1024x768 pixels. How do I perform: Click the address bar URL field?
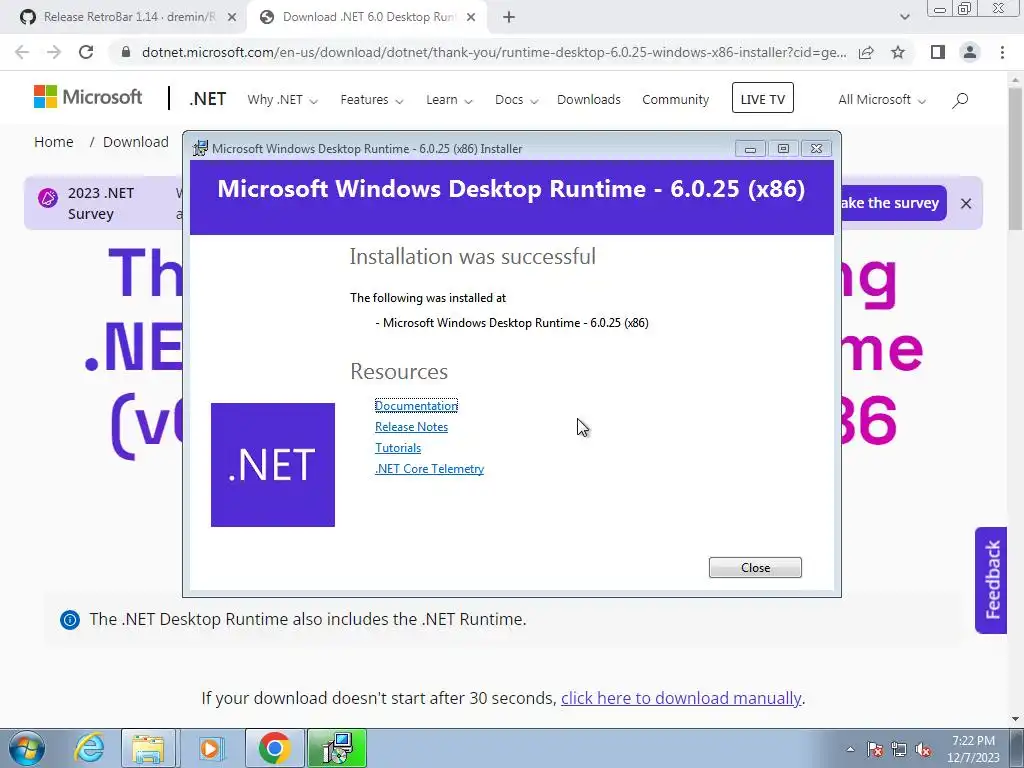point(494,52)
